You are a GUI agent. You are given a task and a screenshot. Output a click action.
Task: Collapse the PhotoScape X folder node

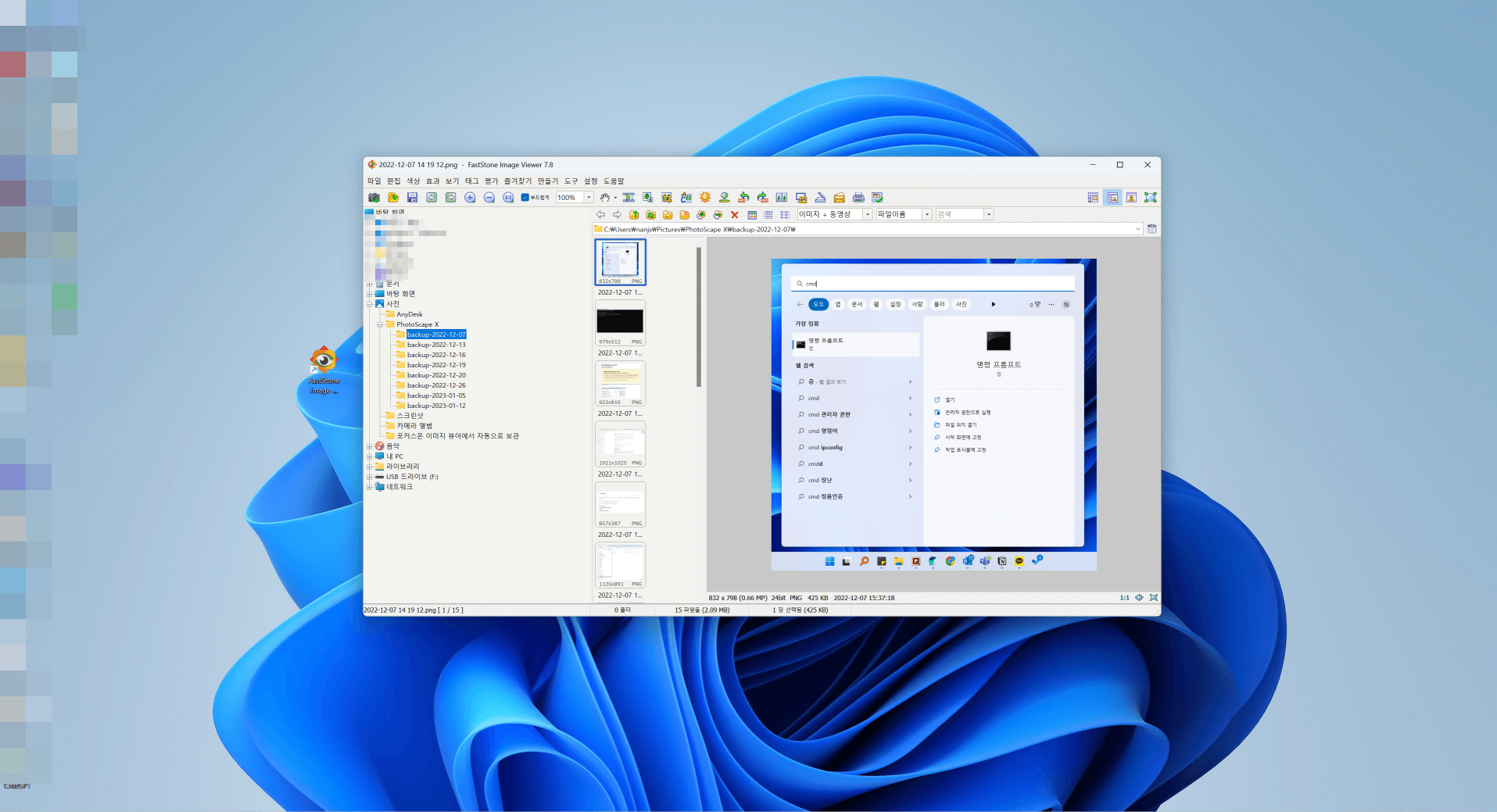click(380, 324)
